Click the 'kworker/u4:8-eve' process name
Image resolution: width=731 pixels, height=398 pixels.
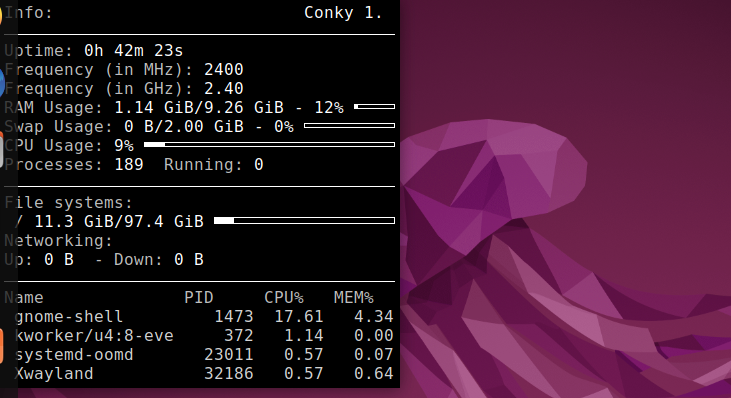[94, 336]
